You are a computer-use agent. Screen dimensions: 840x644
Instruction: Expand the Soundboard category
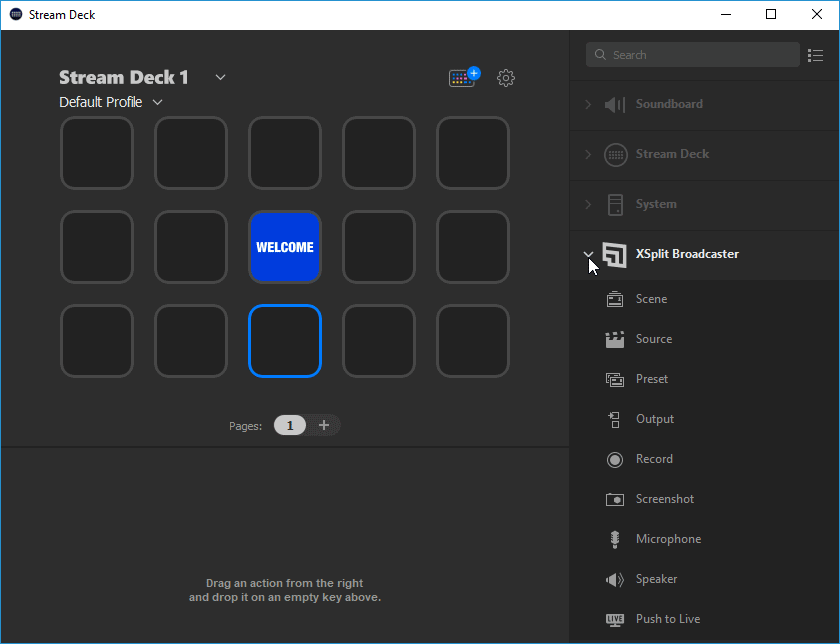(588, 104)
